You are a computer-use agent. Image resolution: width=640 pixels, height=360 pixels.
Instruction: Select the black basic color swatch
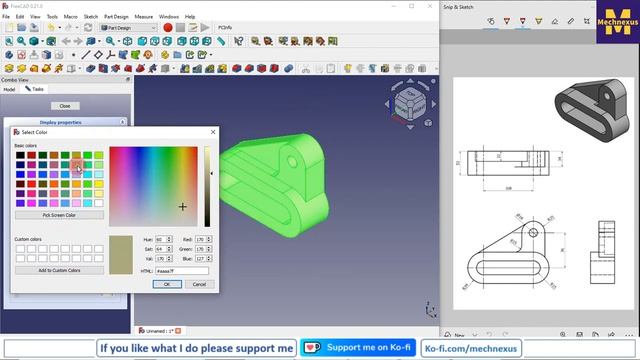pos(20,155)
